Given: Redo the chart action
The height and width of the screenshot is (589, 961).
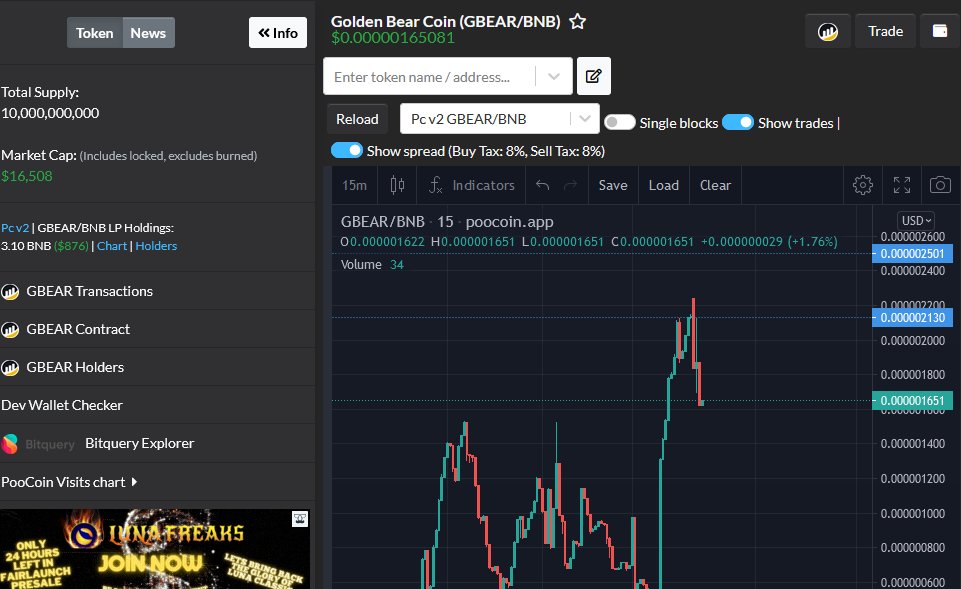Looking at the screenshot, I should pyautogui.click(x=571, y=185).
